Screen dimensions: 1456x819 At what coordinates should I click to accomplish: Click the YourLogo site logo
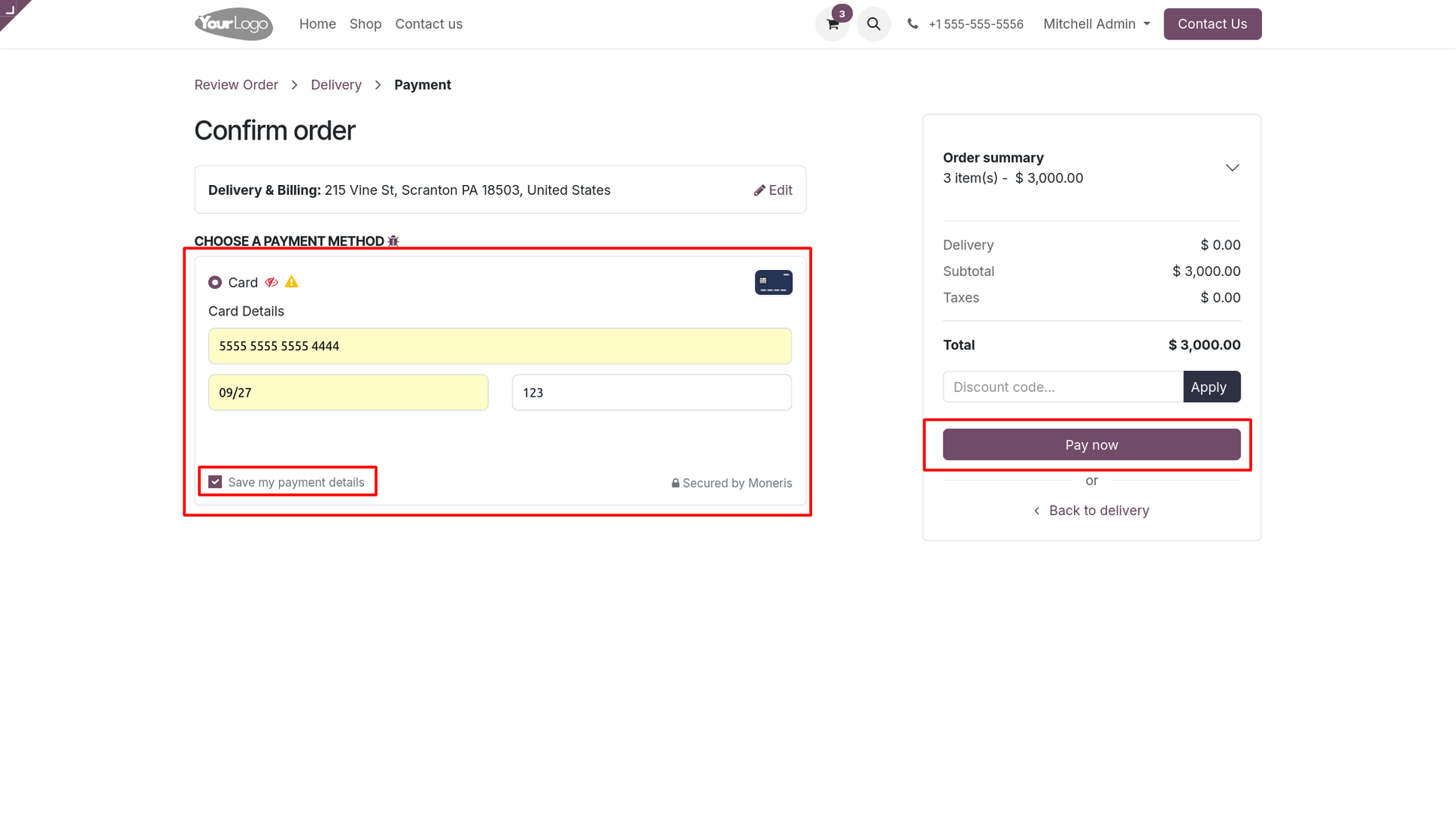[234, 24]
